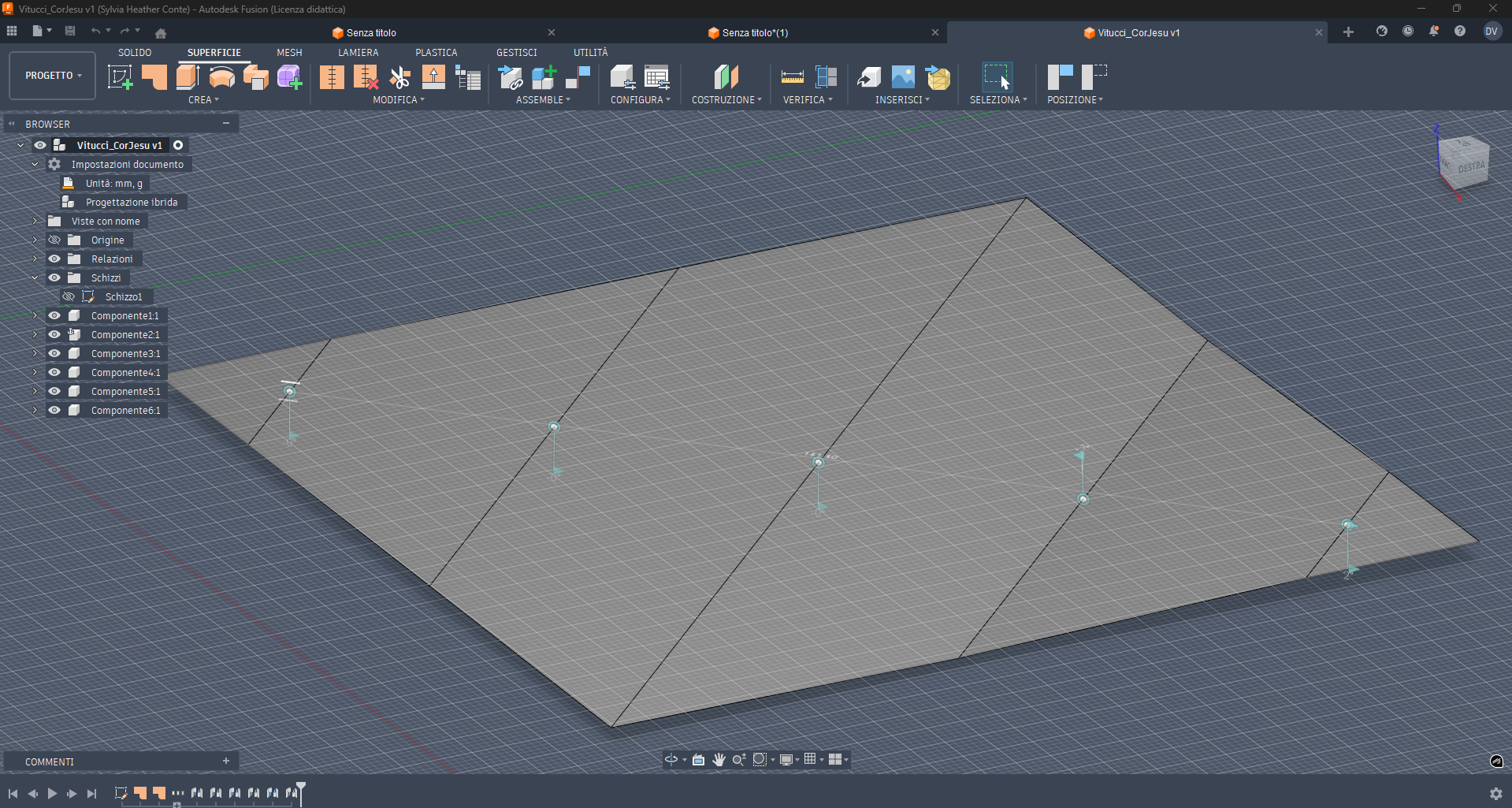Select the Inserisci decalcomania image icon

901,76
